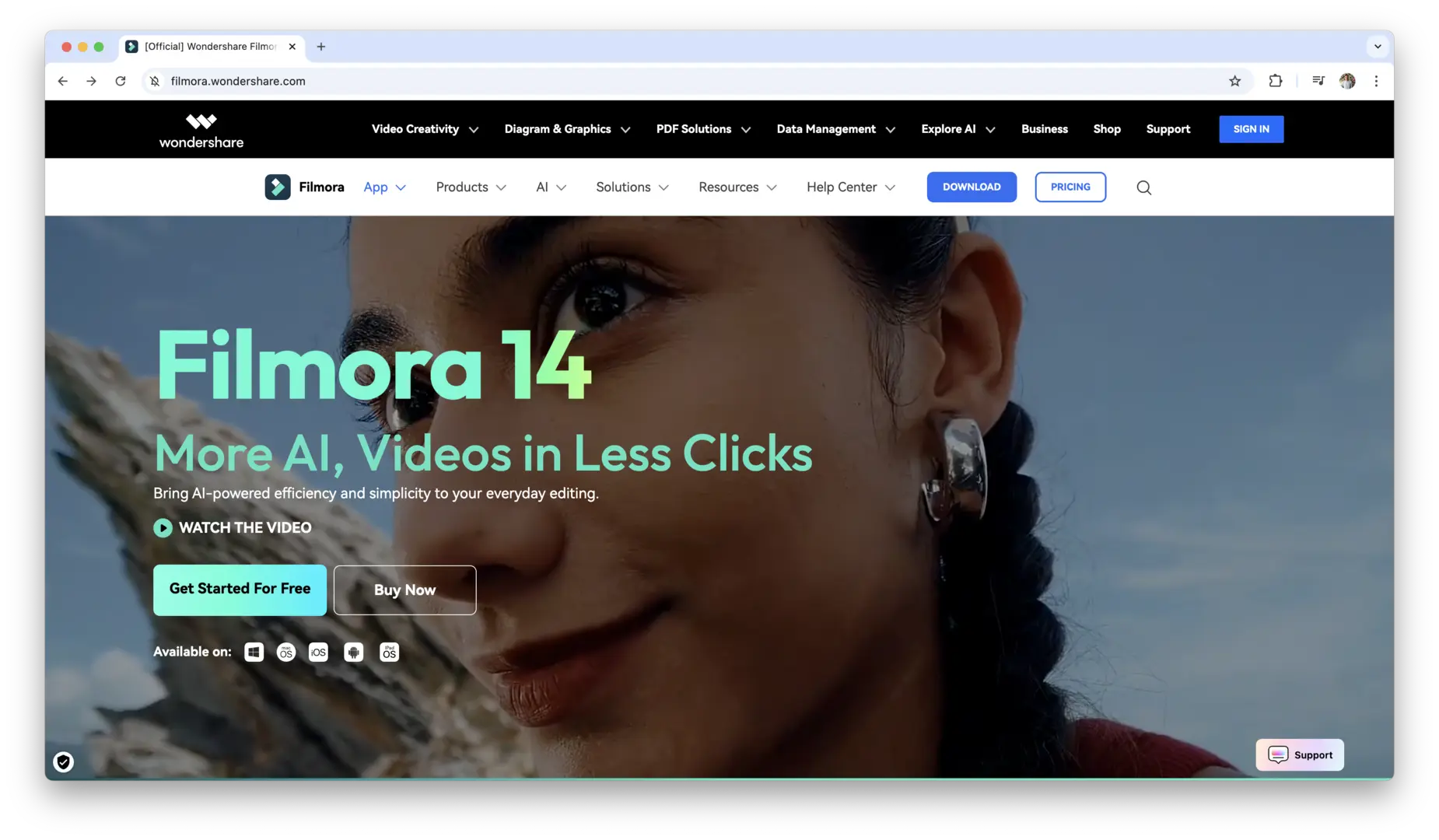
Task: Click the Buy Now button
Action: pyautogui.click(x=404, y=590)
